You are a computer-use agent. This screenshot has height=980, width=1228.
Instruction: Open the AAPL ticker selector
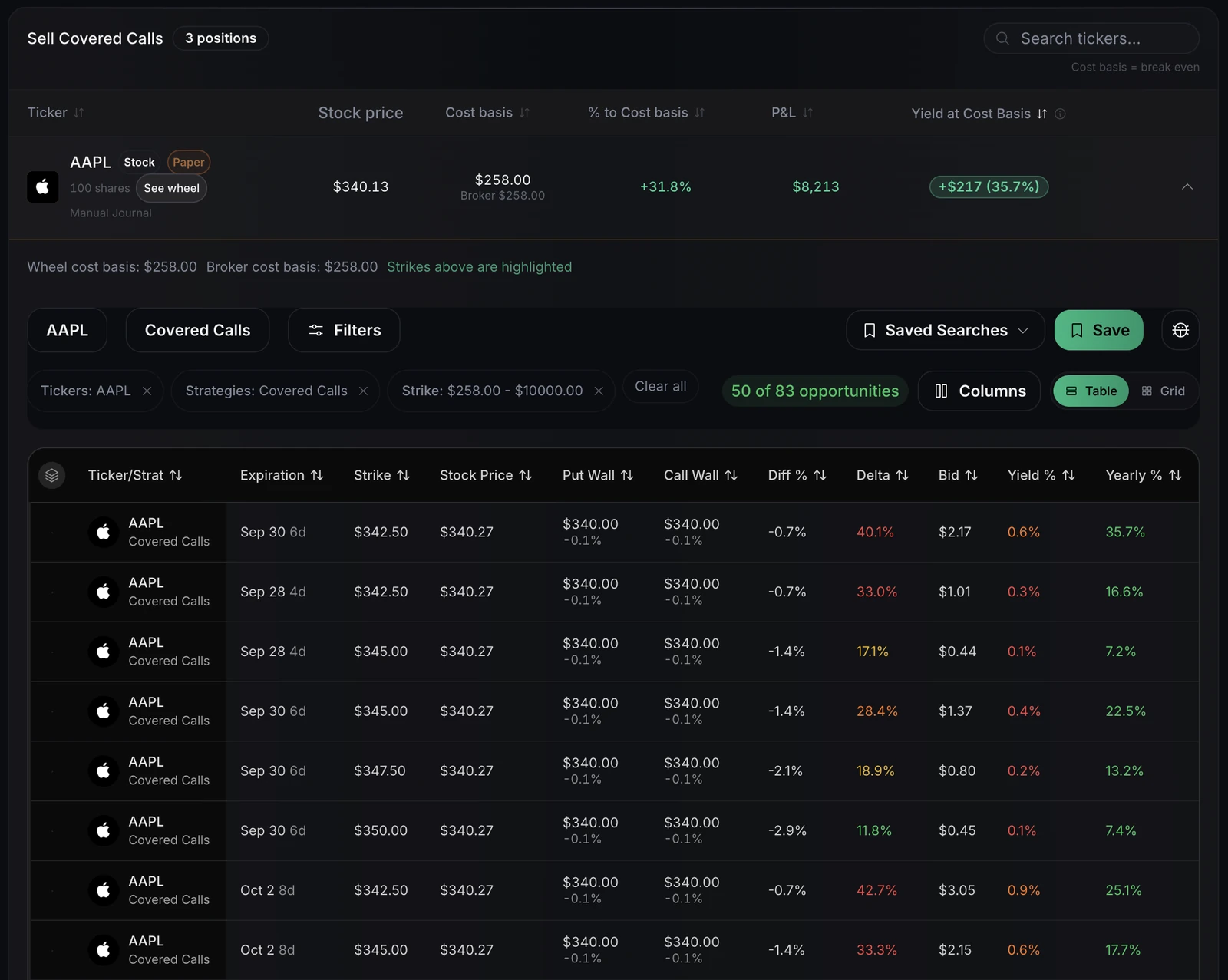[x=68, y=330]
